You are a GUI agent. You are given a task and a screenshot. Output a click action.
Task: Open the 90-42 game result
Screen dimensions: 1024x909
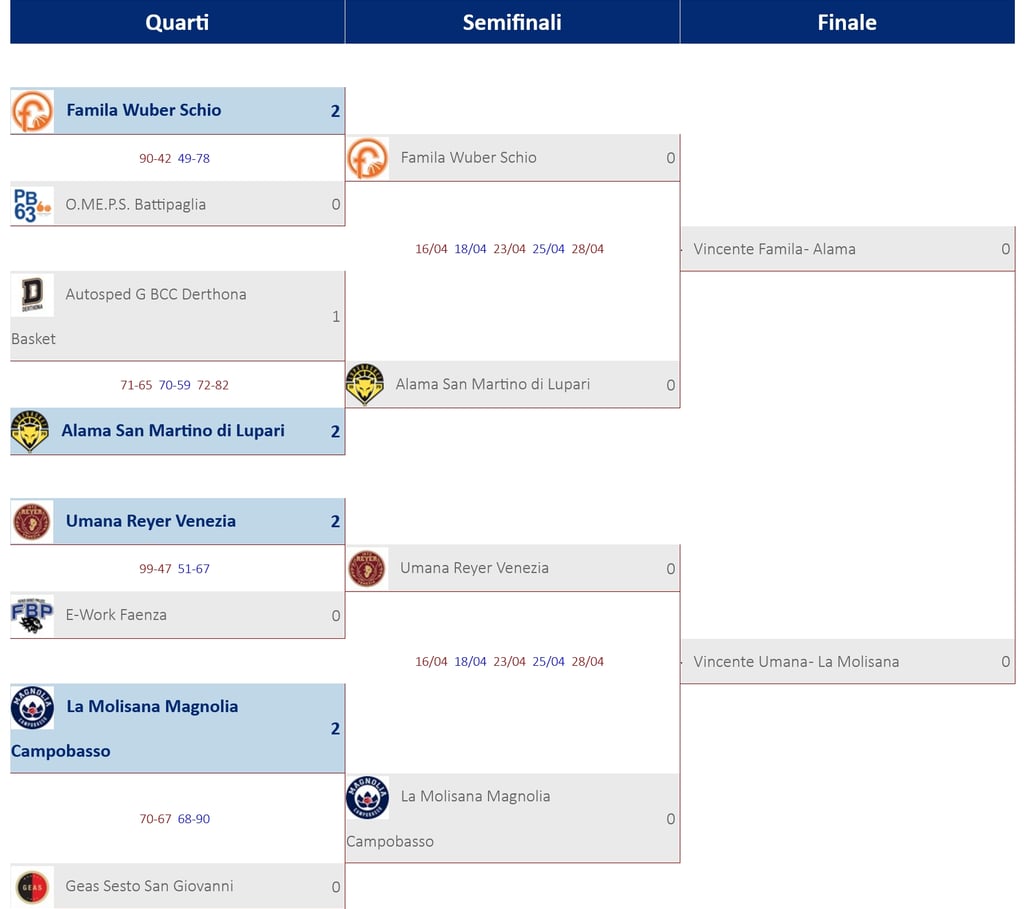(x=155, y=159)
